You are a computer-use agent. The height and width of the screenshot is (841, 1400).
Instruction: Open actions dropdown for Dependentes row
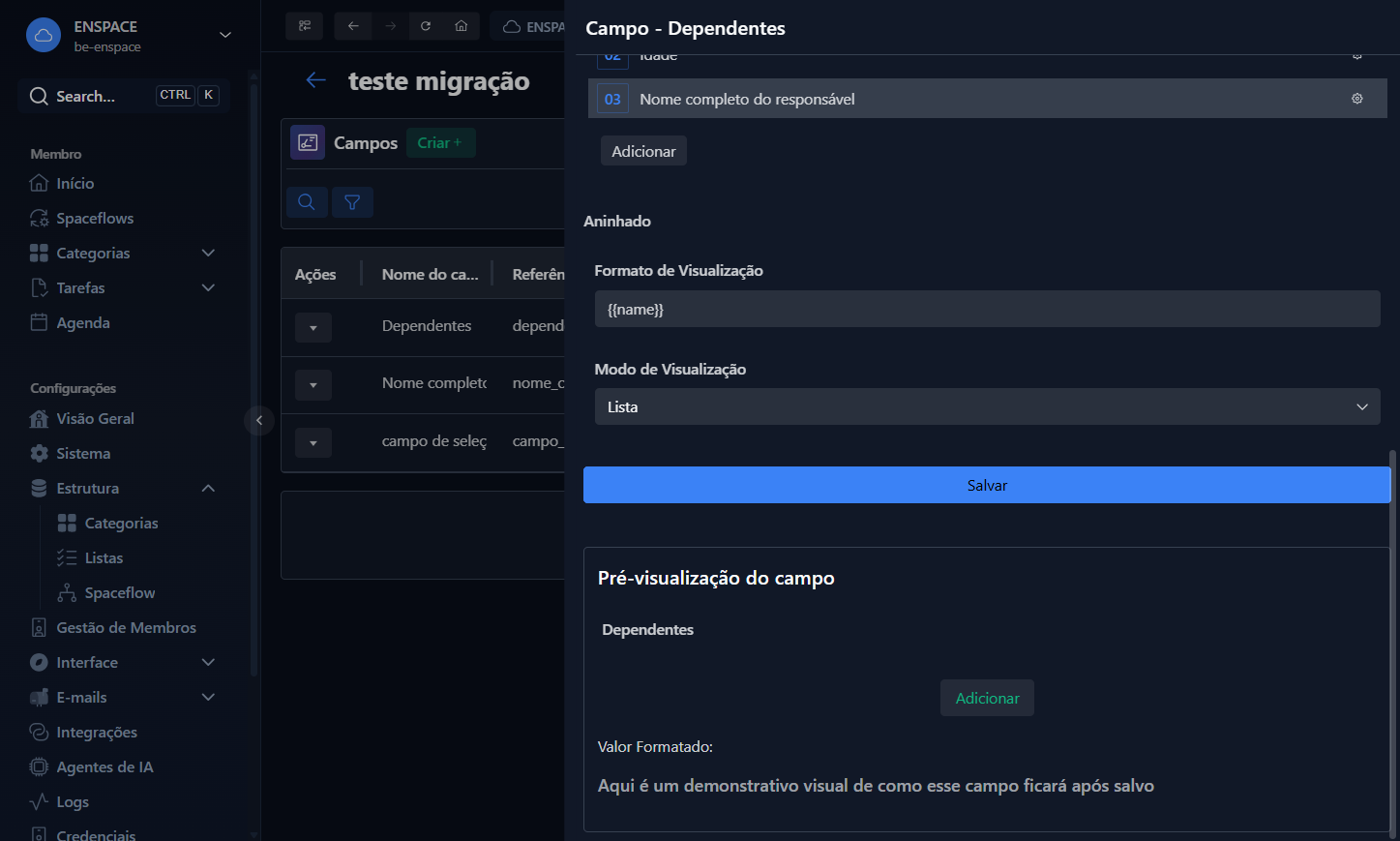pos(313,327)
